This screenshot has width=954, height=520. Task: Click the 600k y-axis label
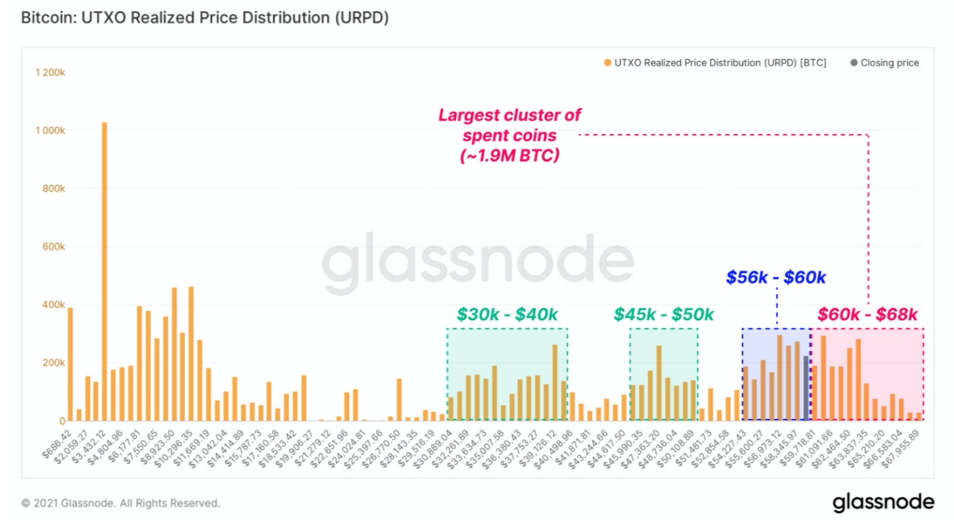53,246
